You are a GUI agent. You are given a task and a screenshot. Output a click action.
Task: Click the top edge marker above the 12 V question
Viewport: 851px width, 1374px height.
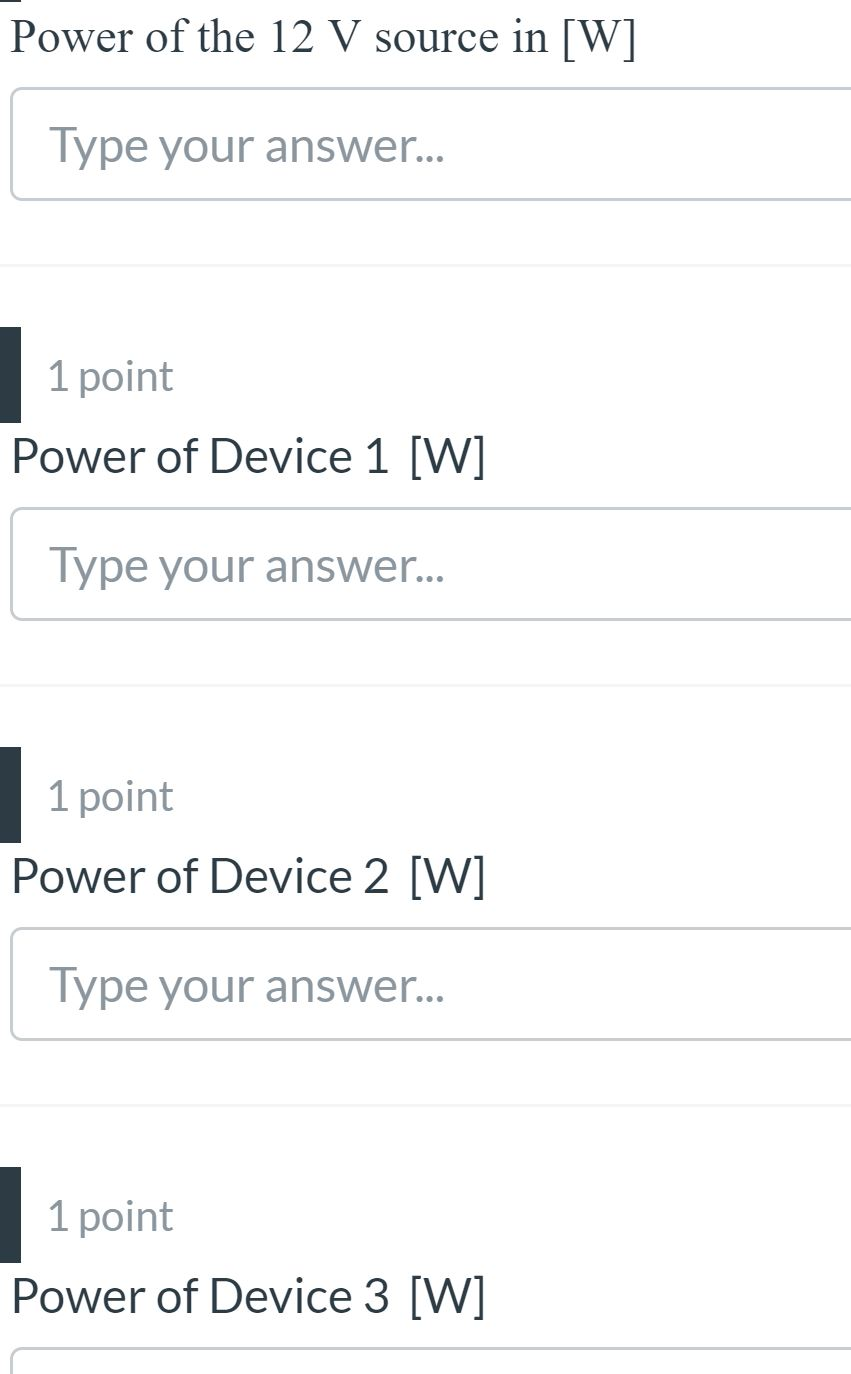tap(9, 4)
